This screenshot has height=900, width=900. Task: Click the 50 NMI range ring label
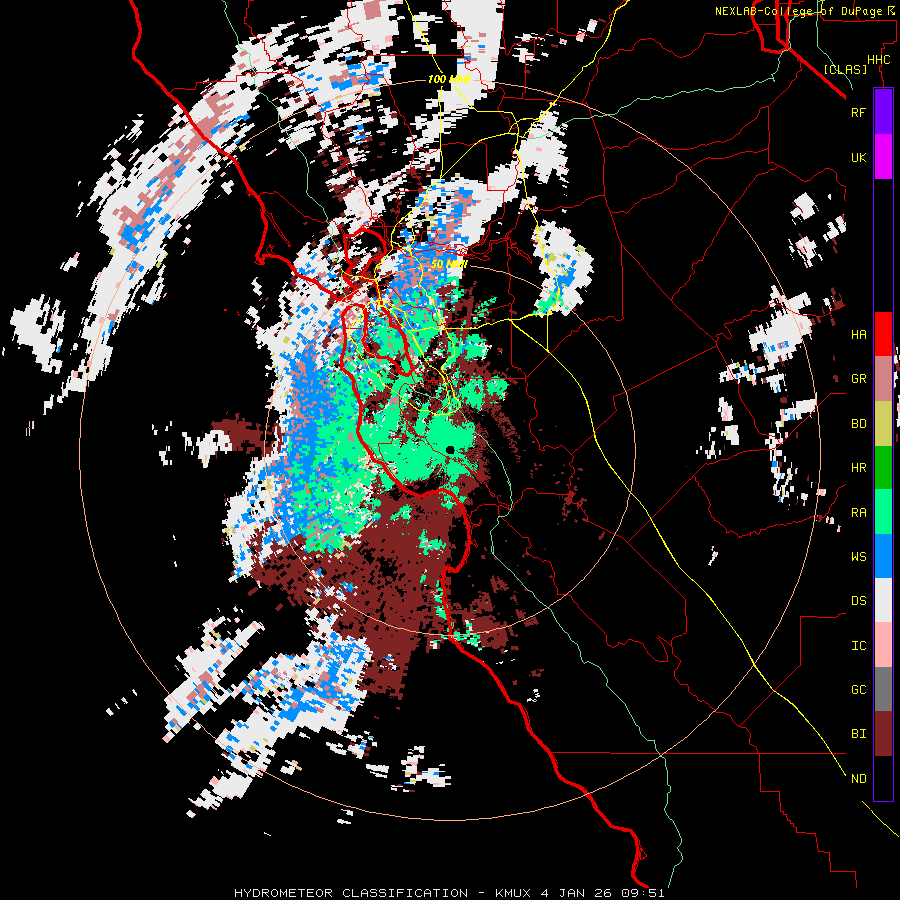(449, 264)
